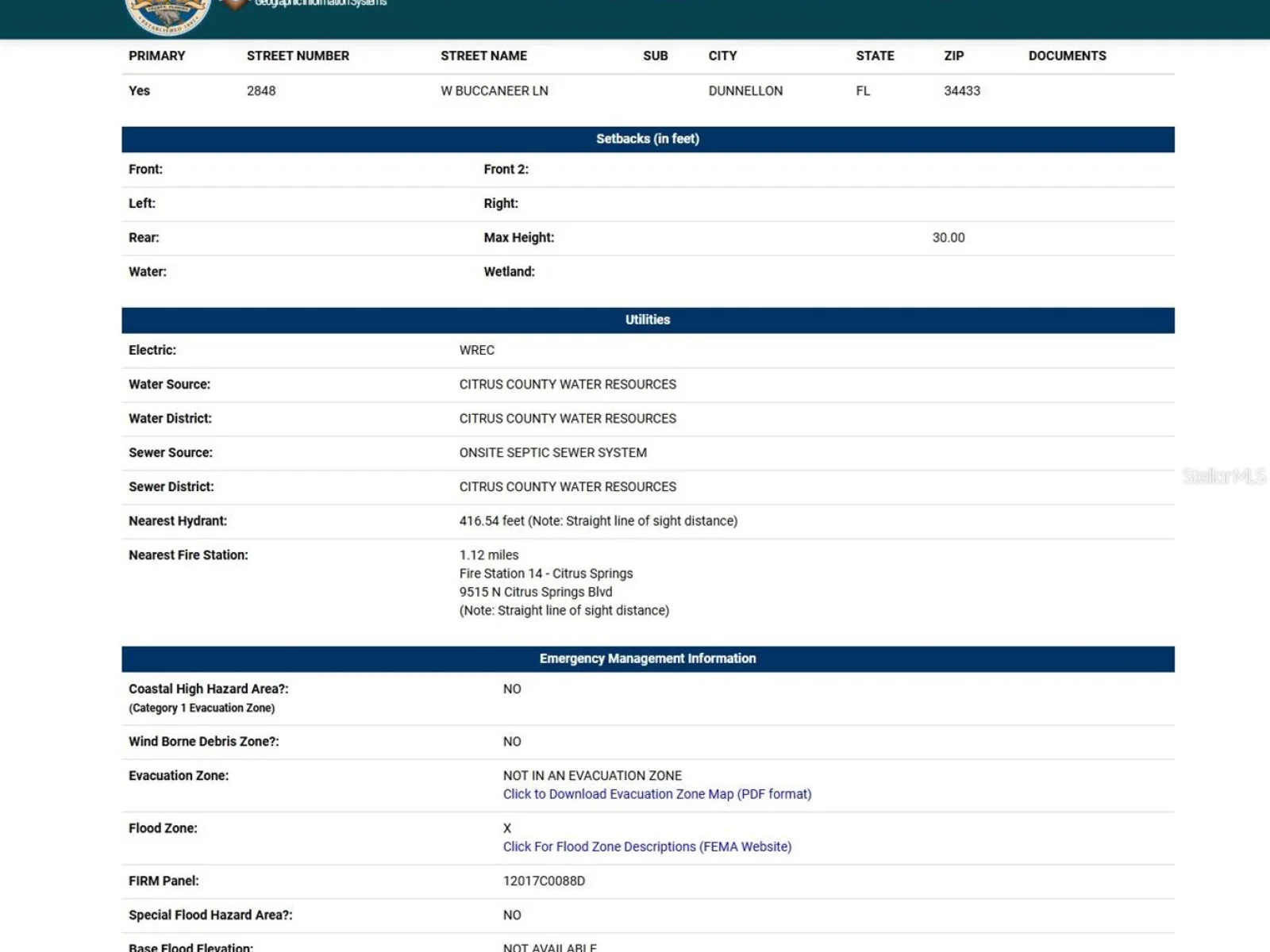Click the Water setback label
The width and height of the screenshot is (1270, 952).
pyautogui.click(x=148, y=271)
